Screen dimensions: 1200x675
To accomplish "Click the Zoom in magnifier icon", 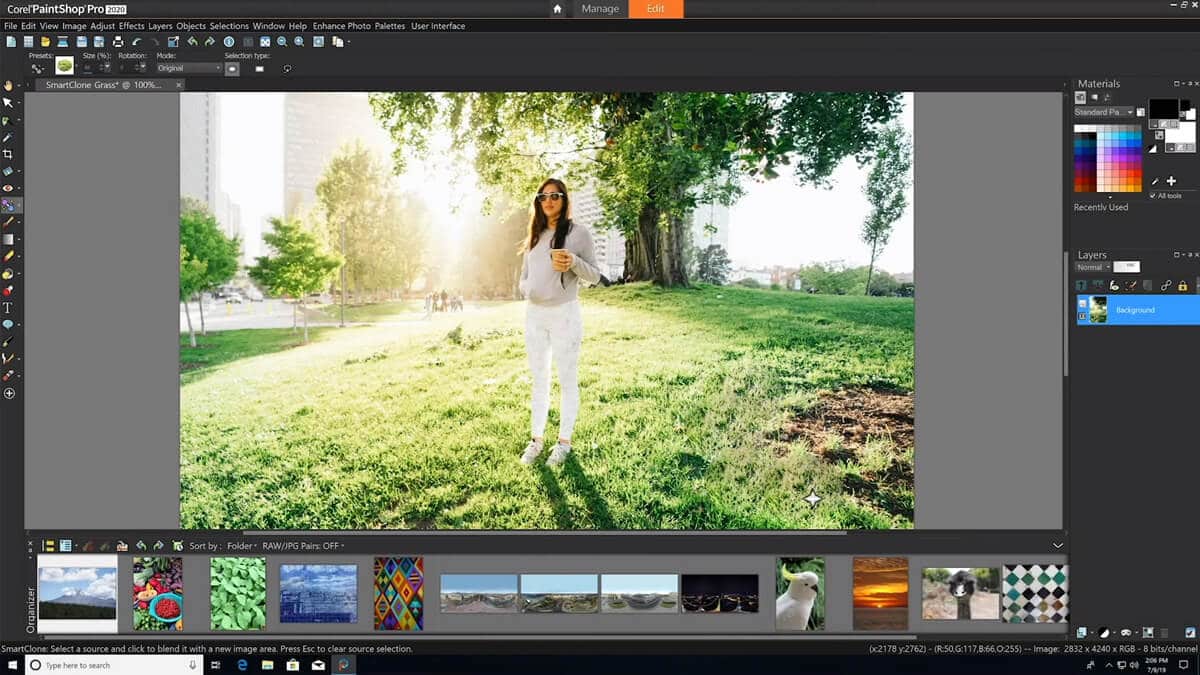I will click(300, 42).
